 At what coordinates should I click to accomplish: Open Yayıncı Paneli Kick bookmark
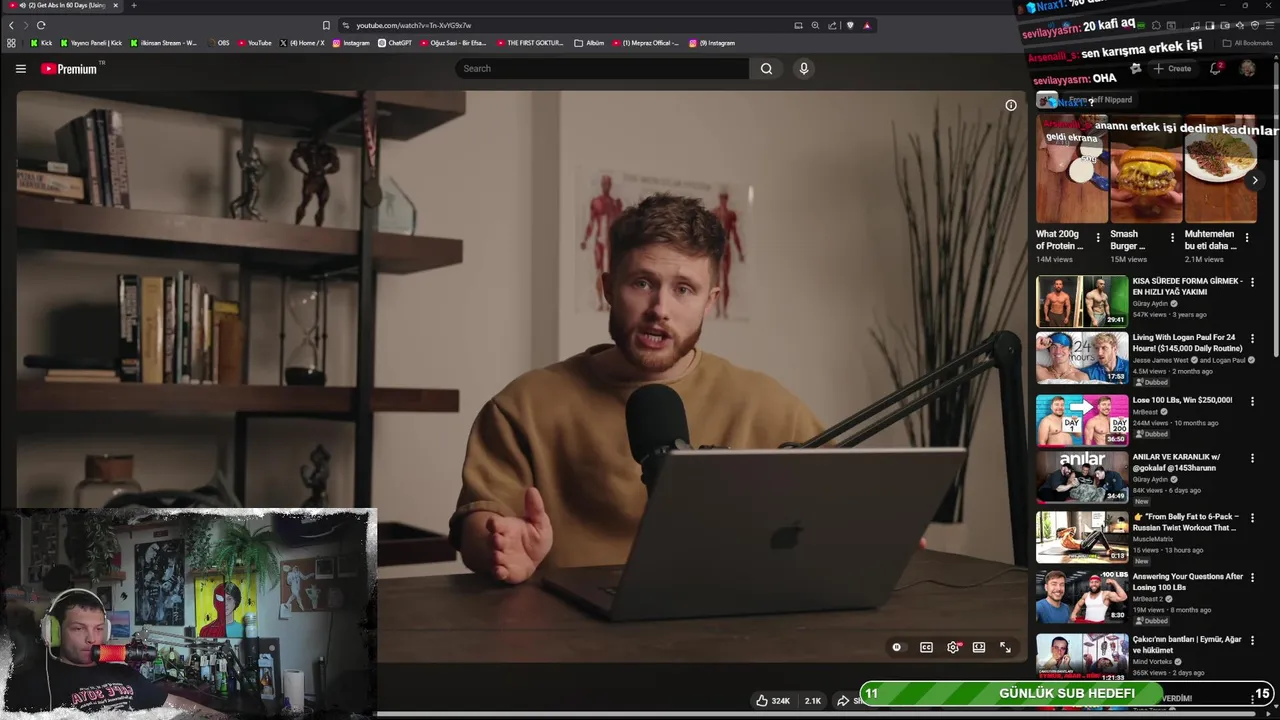coord(91,43)
